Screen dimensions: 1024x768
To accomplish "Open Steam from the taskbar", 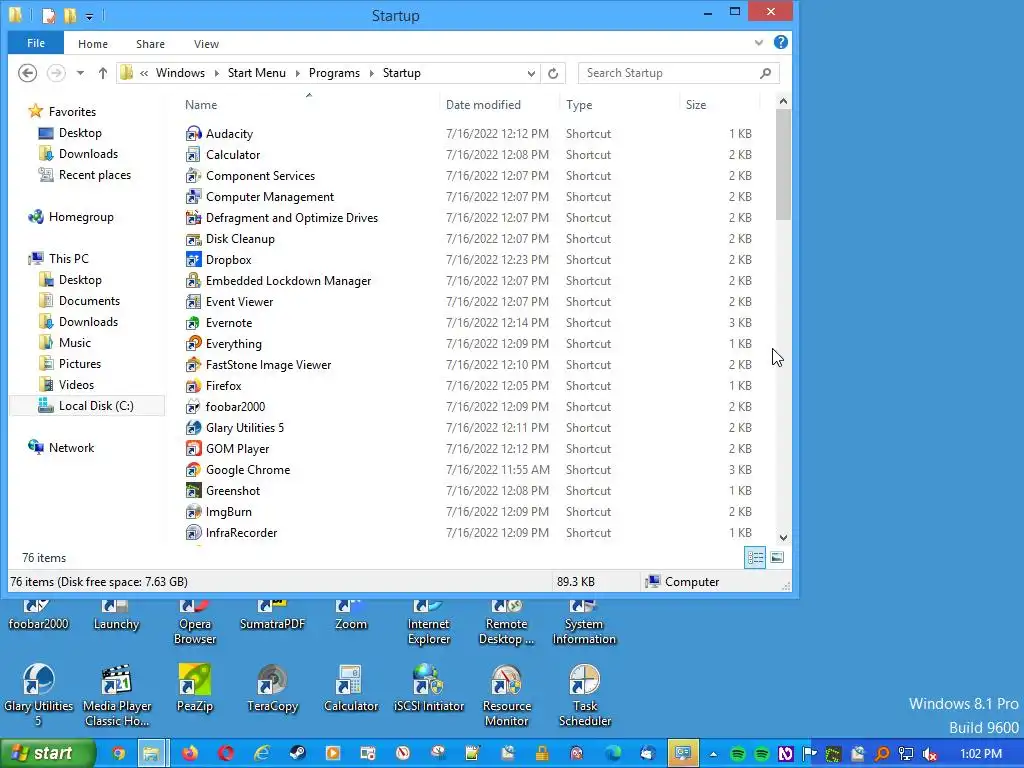I will tap(297, 754).
